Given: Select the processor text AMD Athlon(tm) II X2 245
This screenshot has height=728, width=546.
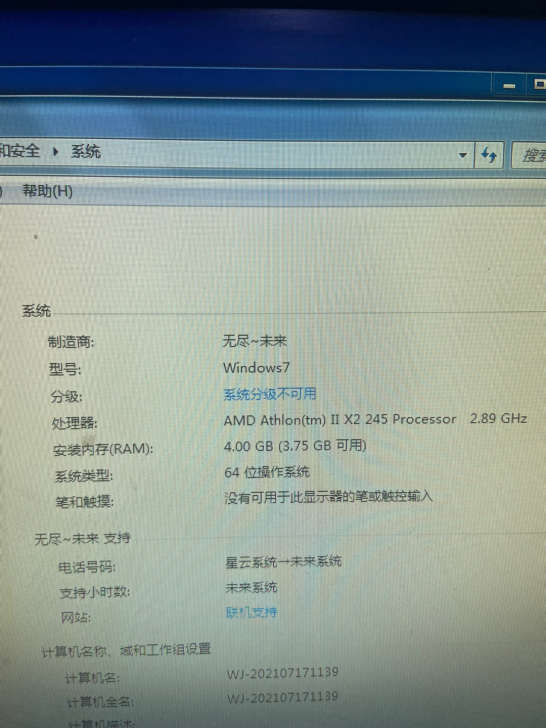Looking at the screenshot, I should [340, 420].
